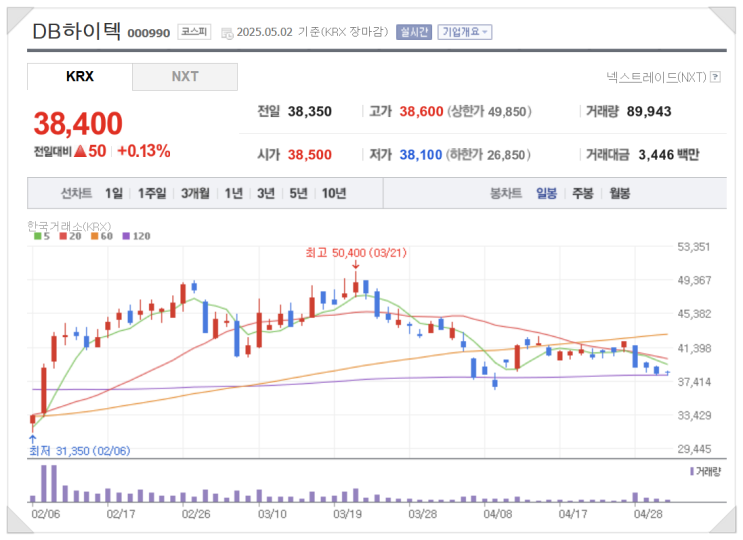Click the calendar clock icon beside date

click(x=227, y=33)
